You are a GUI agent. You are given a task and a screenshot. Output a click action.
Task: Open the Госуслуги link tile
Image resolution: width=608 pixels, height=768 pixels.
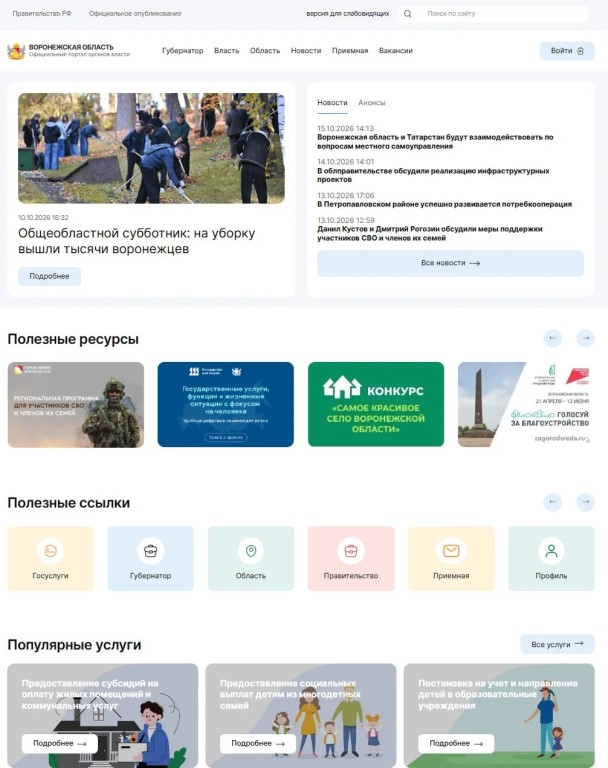50,558
